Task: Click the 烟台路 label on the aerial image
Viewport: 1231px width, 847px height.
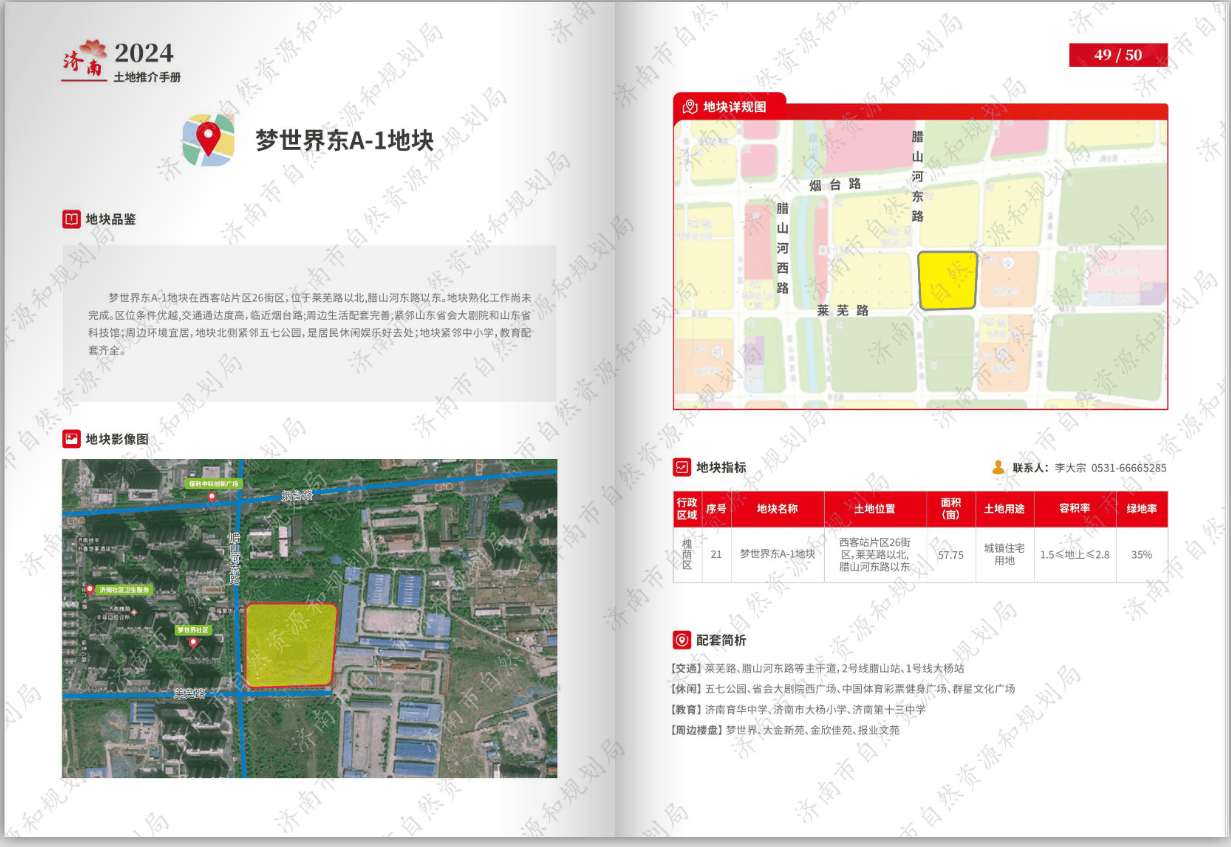Action: (x=297, y=495)
